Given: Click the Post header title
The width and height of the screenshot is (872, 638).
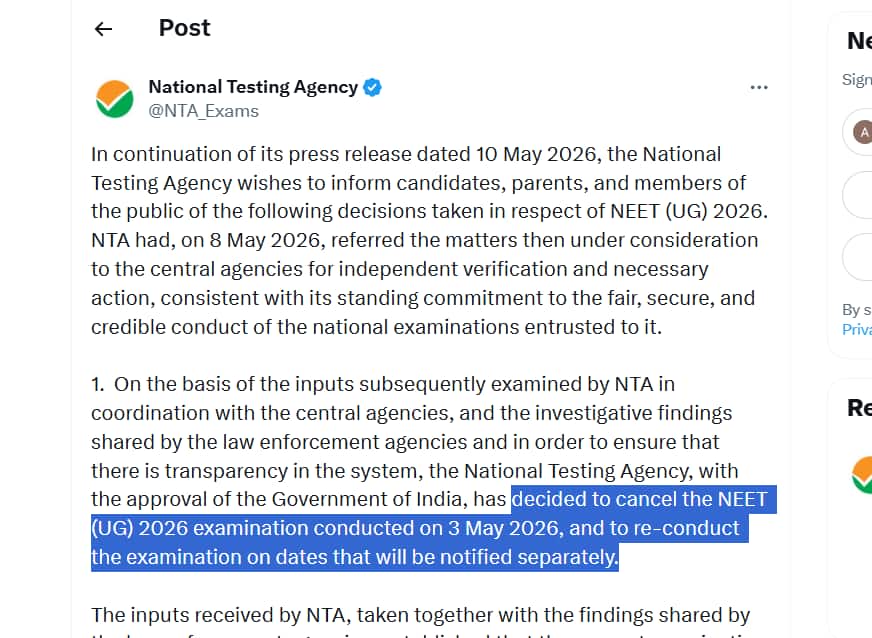Looking at the screenshot, I should (x=185, y=28).
